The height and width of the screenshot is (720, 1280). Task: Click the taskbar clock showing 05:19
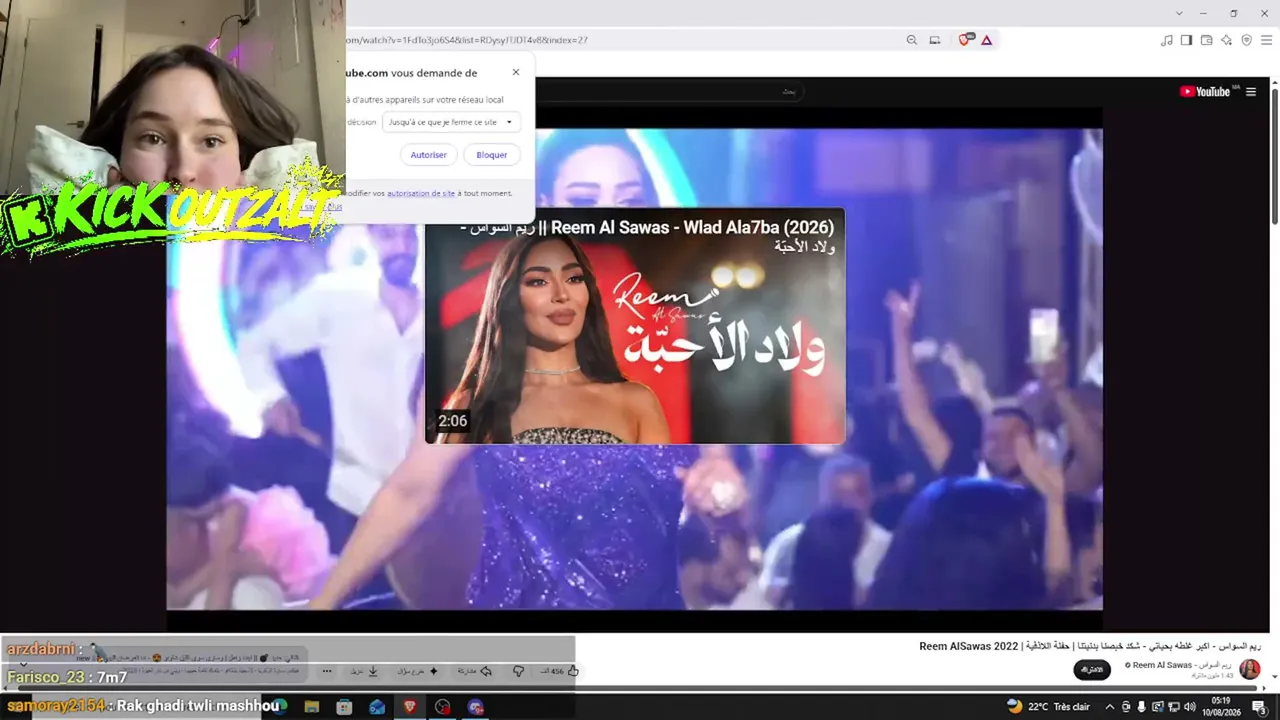click(1221, 707)
